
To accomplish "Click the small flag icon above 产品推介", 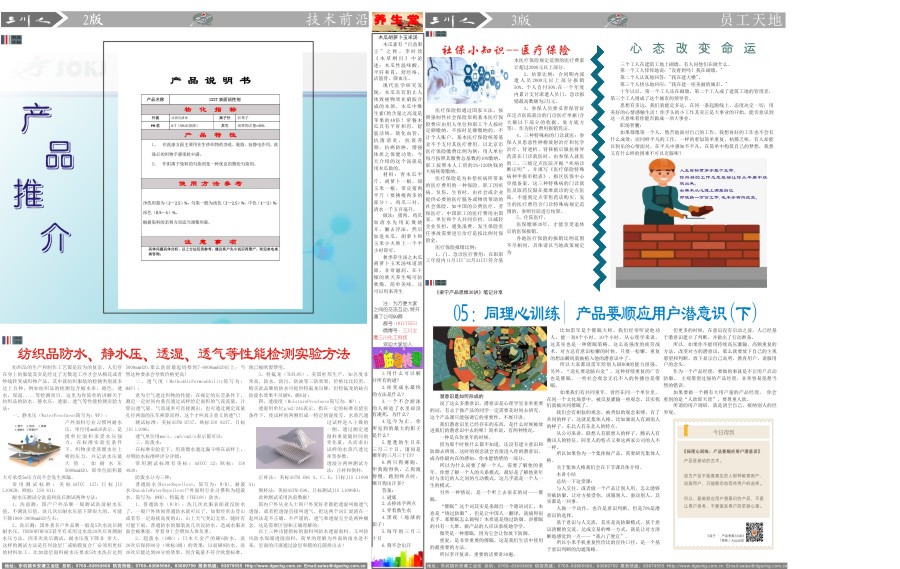I will [x=12, y=40].
